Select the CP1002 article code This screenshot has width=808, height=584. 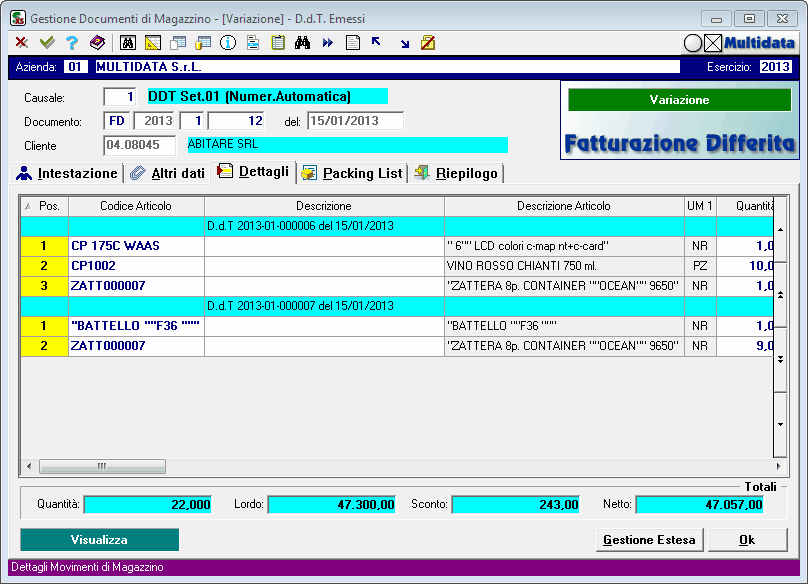coord(93,266)
